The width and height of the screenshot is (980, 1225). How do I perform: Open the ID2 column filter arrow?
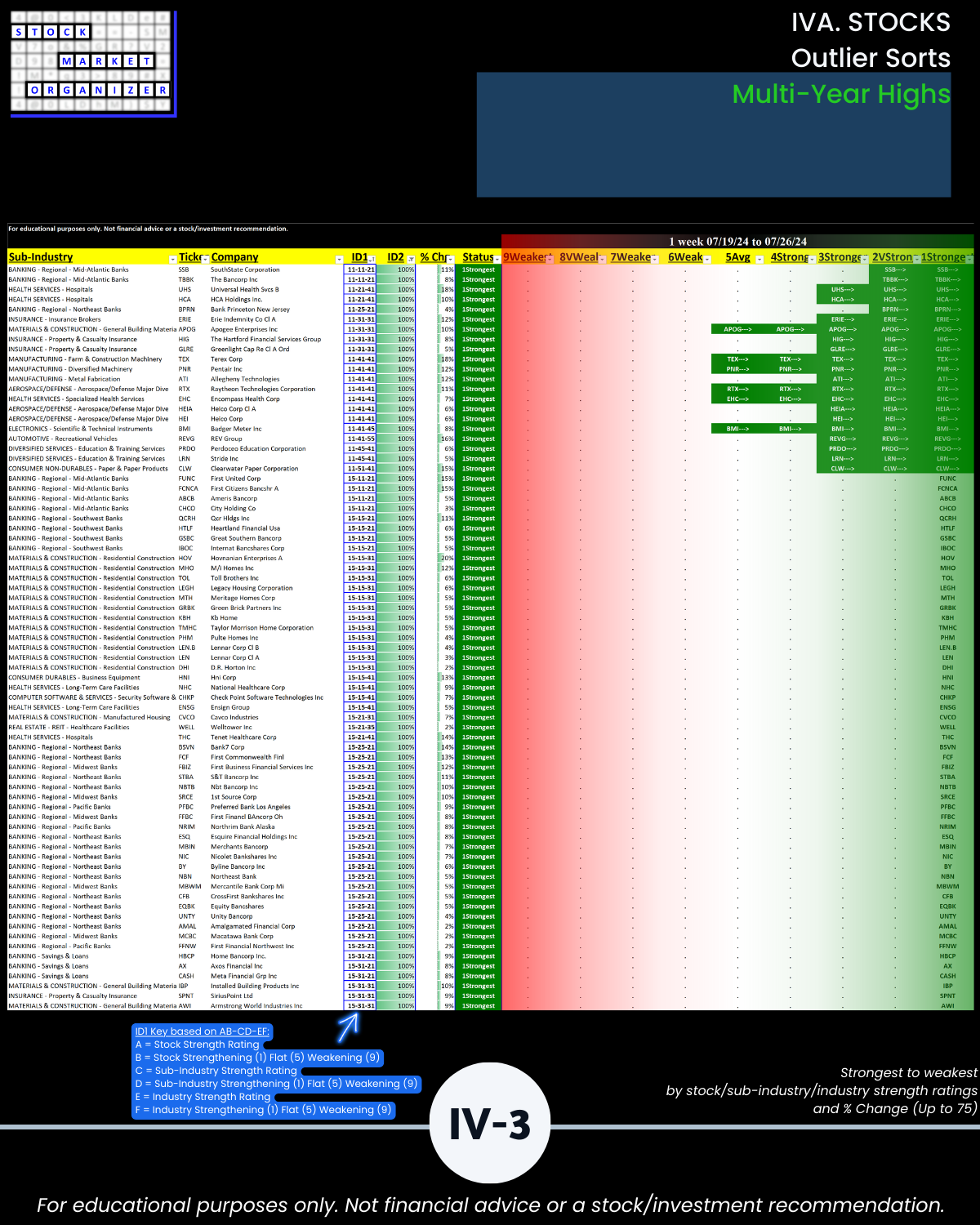click(412, 259)
